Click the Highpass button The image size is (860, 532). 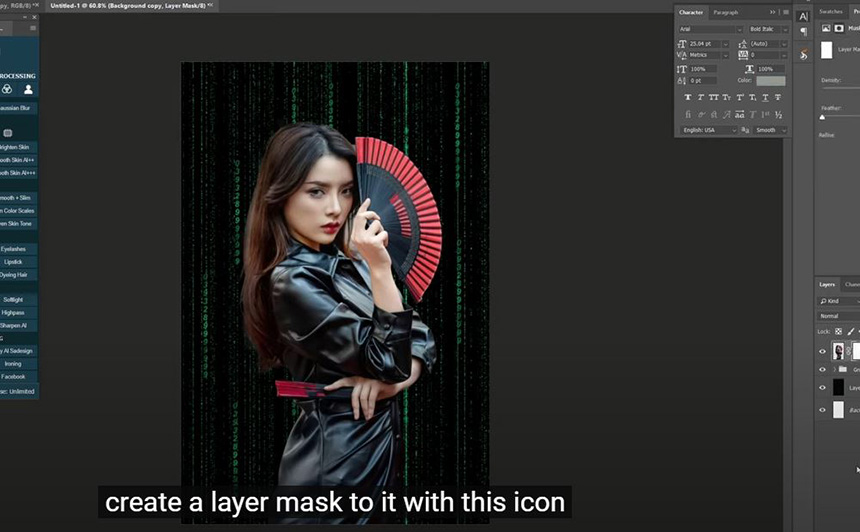click(13, 313)
